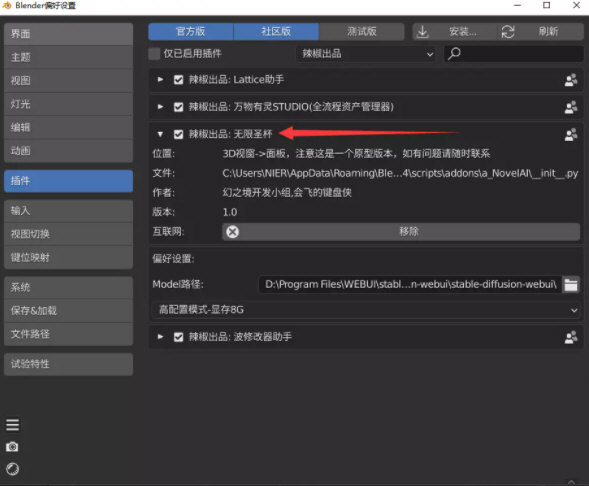The height and width of the screenshot is (486, 589).
Task: Open 保存&加载 preferences section
Action: pos(68,311)
